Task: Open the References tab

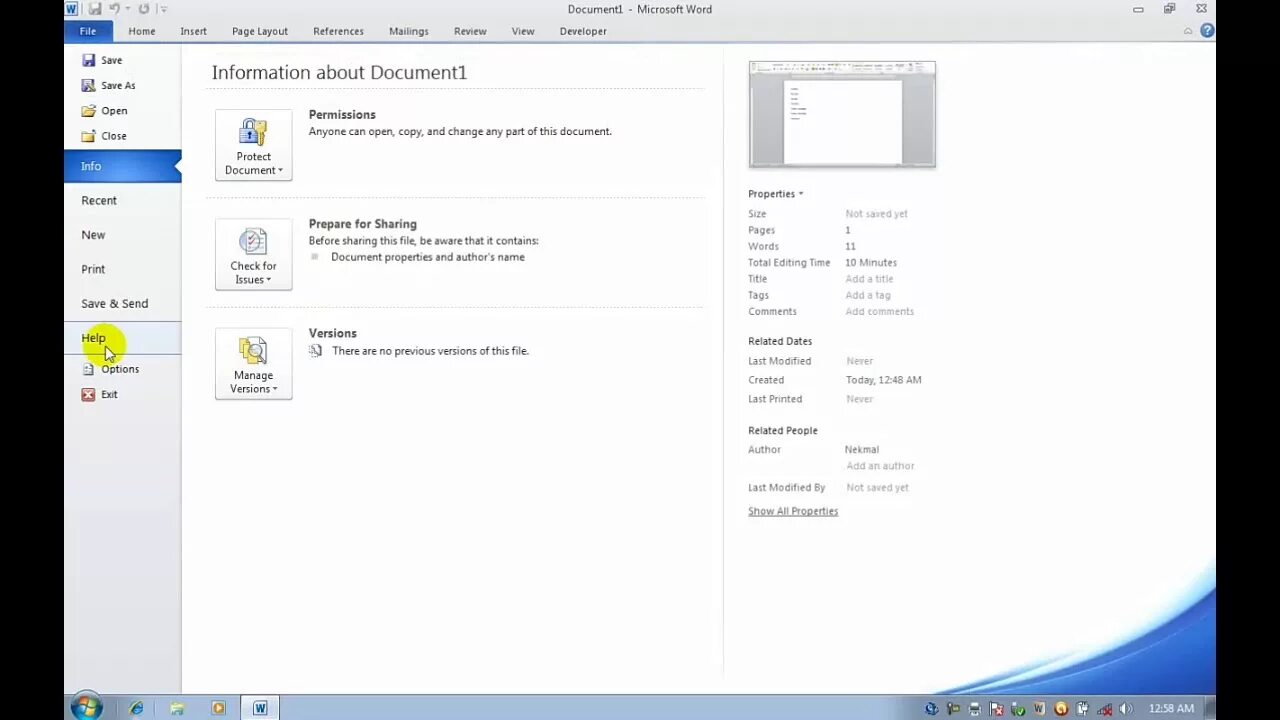Action: pos(338,31)
